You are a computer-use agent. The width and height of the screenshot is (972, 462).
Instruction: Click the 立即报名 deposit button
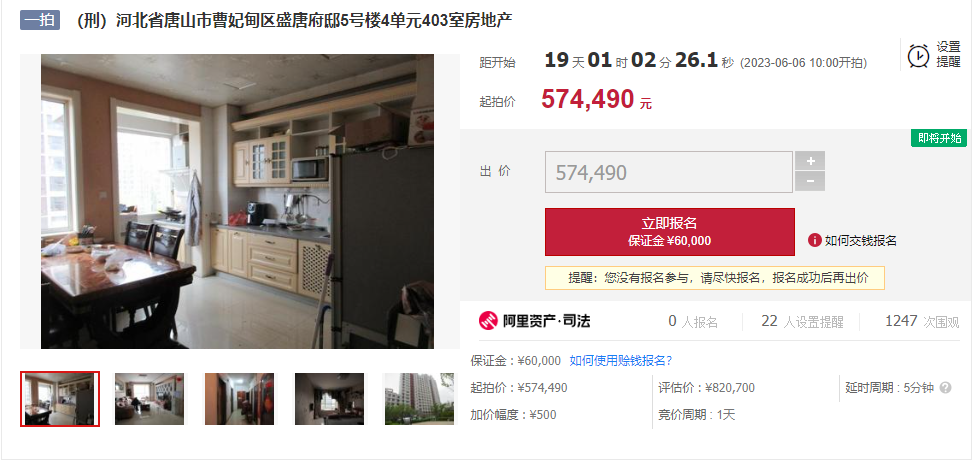[x=669, y=232]
